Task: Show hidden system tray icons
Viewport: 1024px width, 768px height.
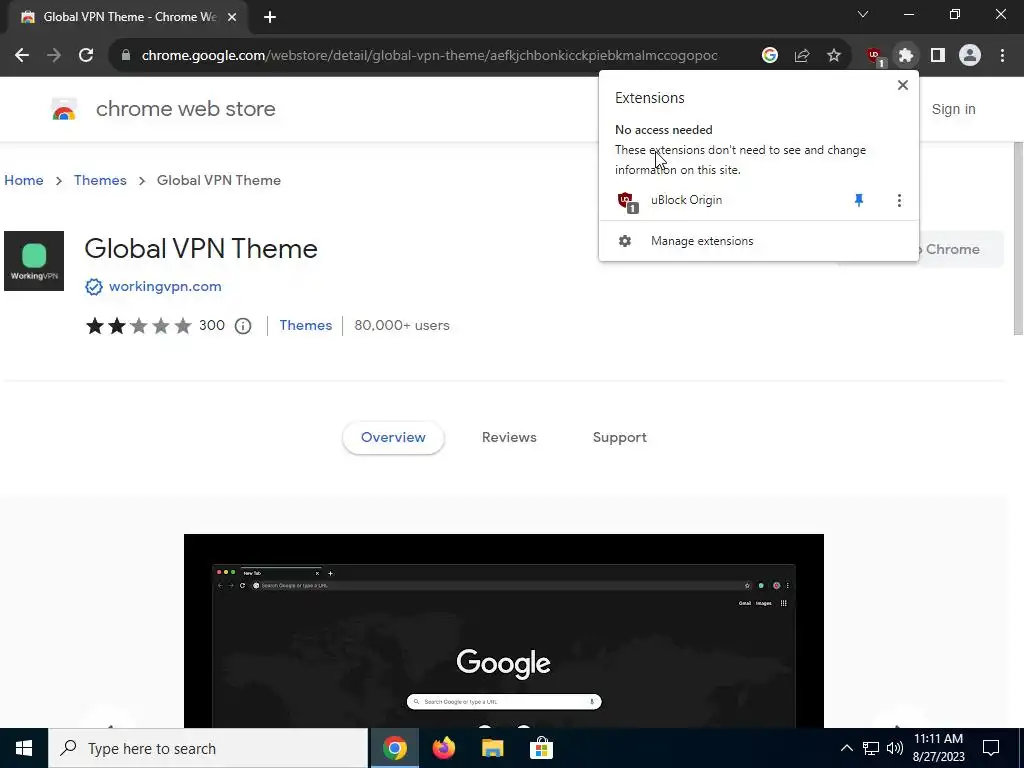Action: 846,748
